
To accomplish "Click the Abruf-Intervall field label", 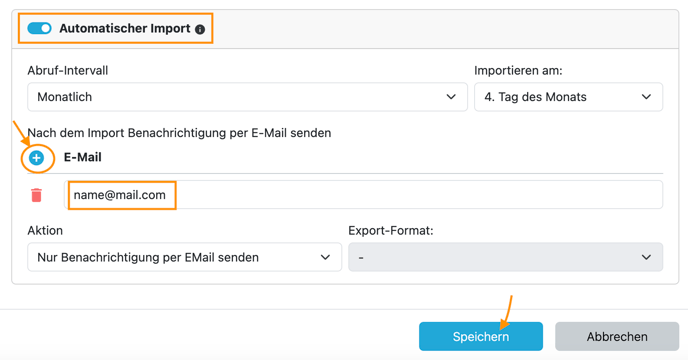I will (68, 71).
